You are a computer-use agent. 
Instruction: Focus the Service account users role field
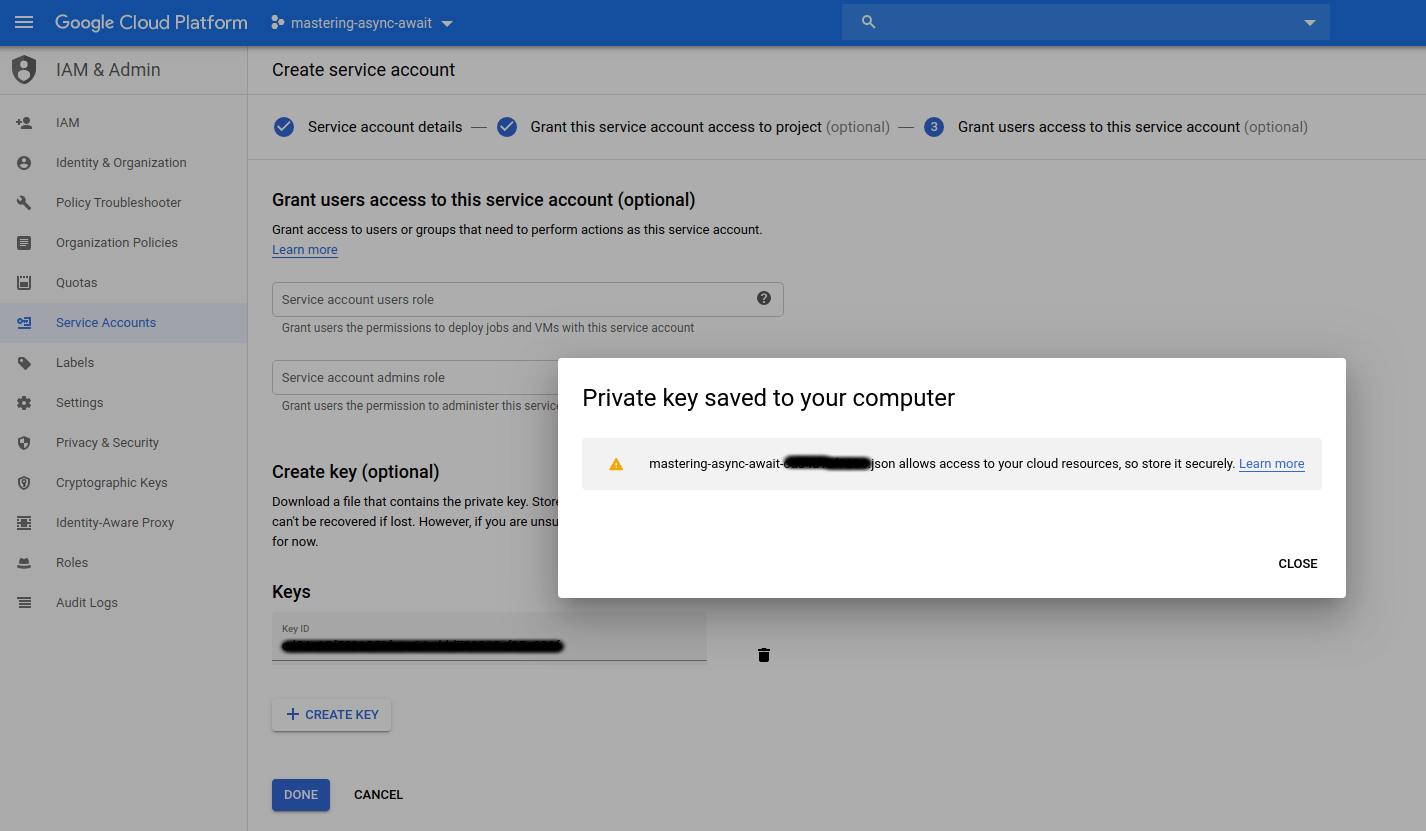pos(527,299)
